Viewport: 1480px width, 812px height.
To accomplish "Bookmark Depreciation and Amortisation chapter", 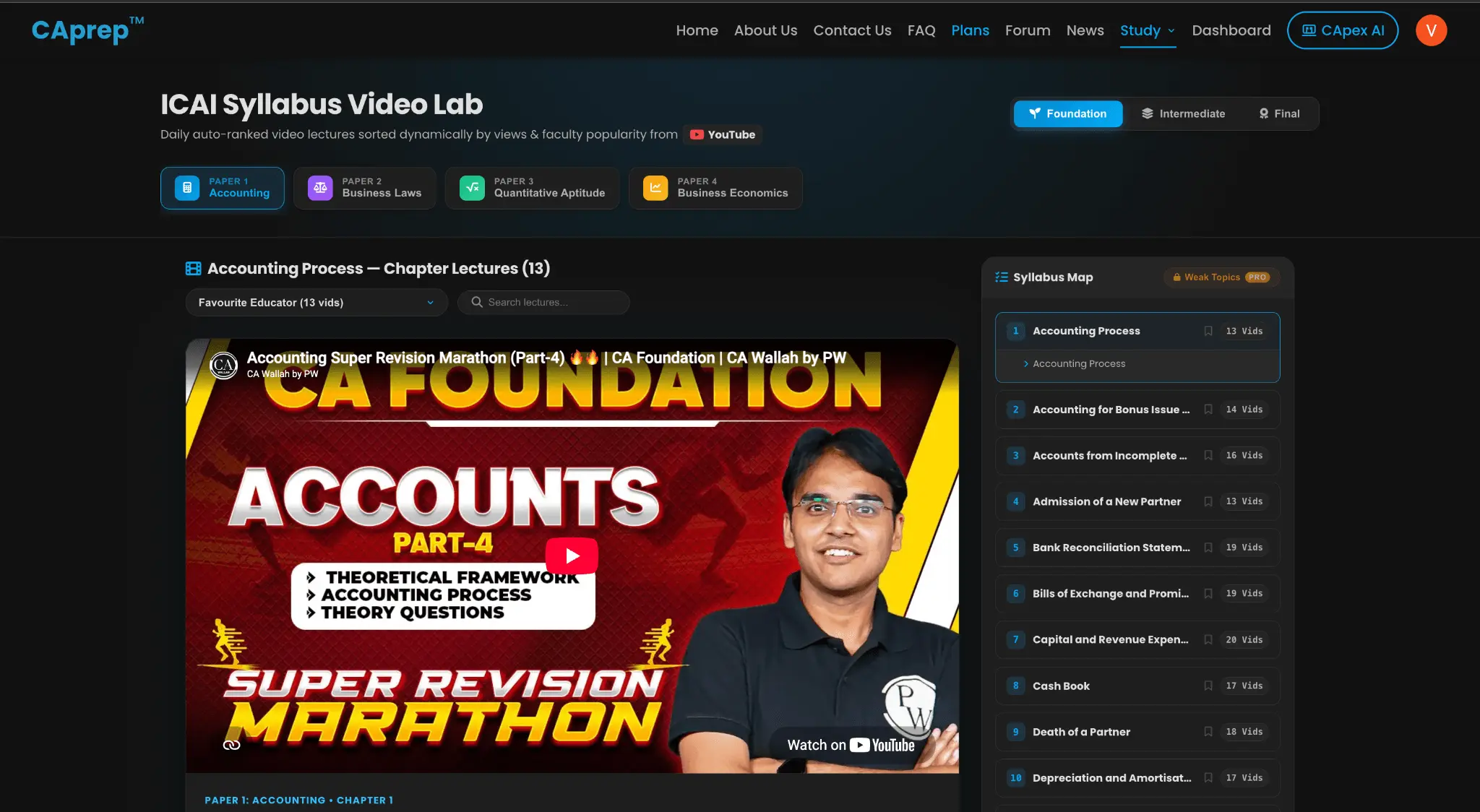I will 1208,778.
